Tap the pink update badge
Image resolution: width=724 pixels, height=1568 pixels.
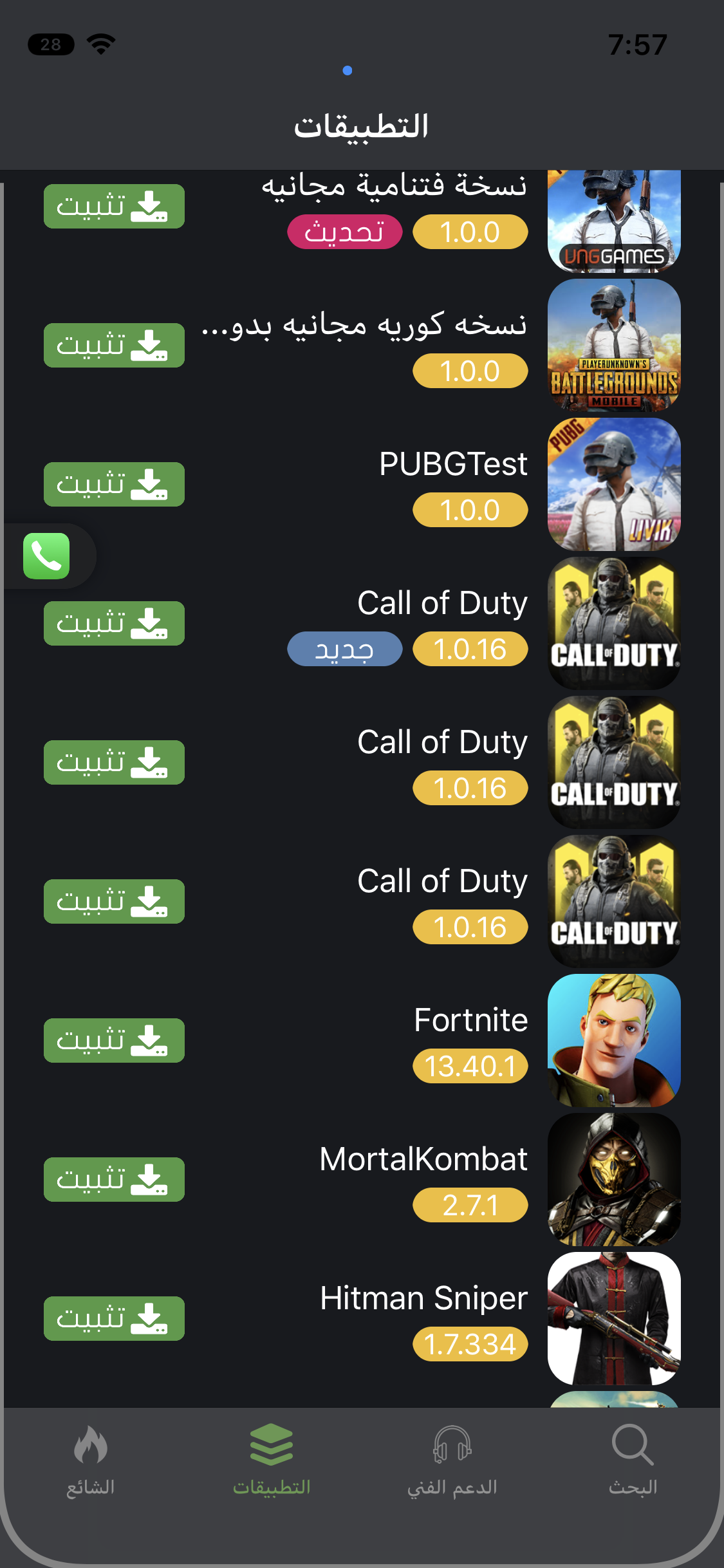[x=344, y=232]
